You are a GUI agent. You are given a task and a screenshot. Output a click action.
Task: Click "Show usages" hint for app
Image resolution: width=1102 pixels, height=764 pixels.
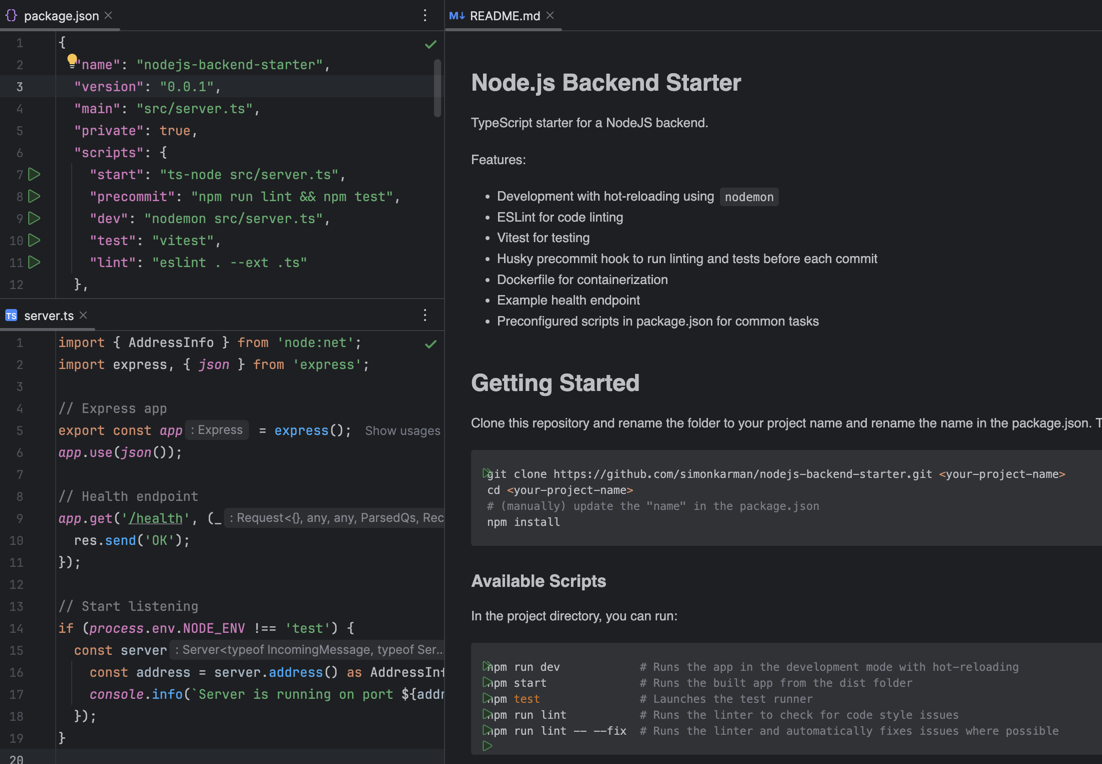402,431
